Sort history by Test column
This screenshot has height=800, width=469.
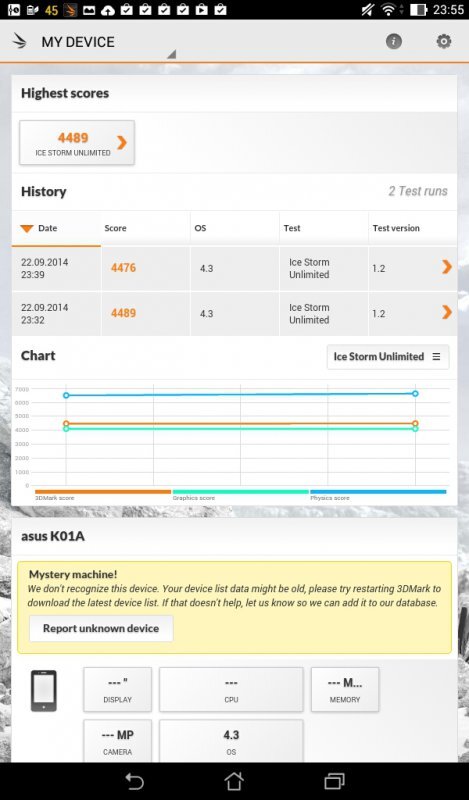(324, 228)
